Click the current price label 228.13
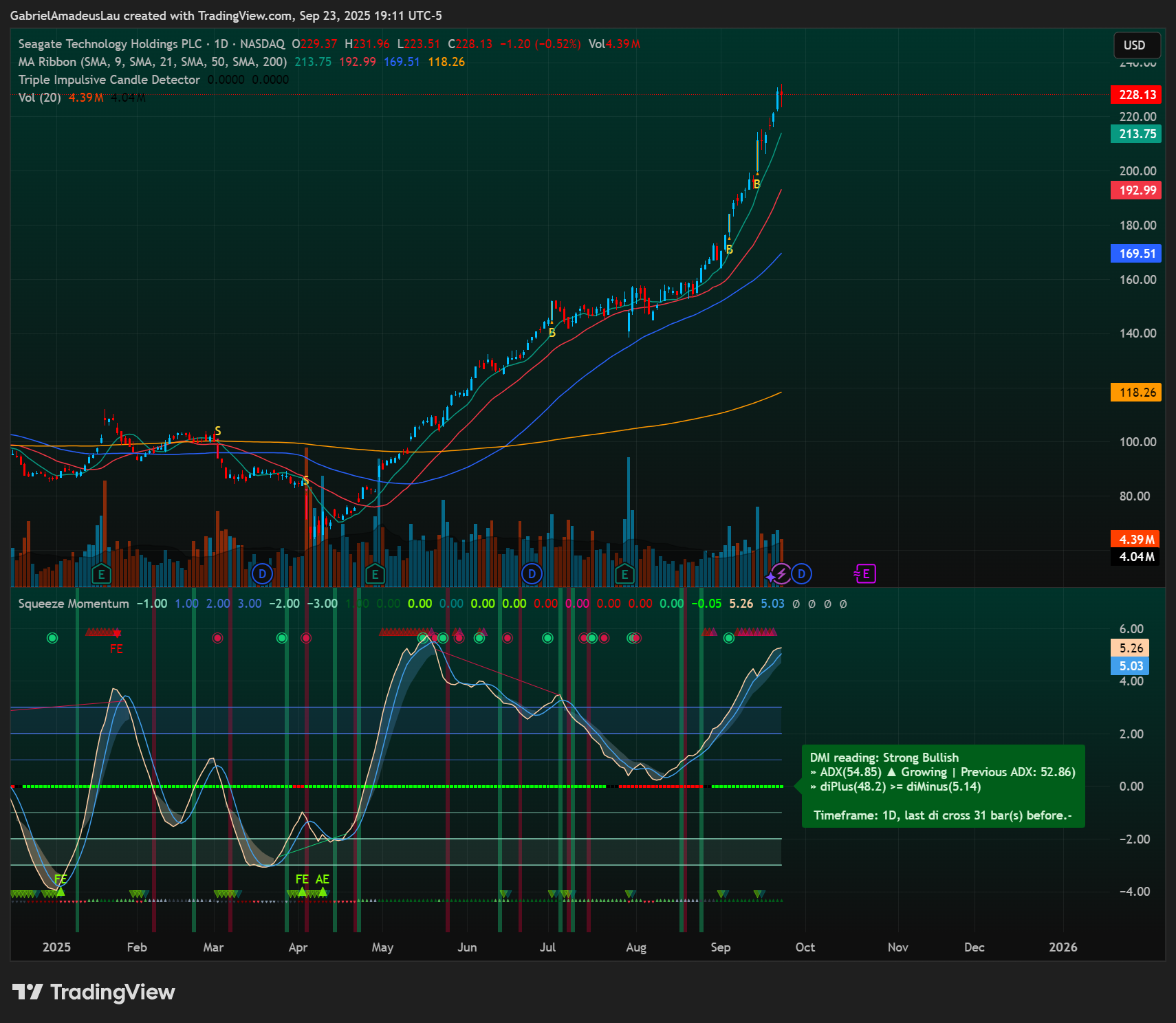The image size is (1176, 1023). [x=1136, y=95]
